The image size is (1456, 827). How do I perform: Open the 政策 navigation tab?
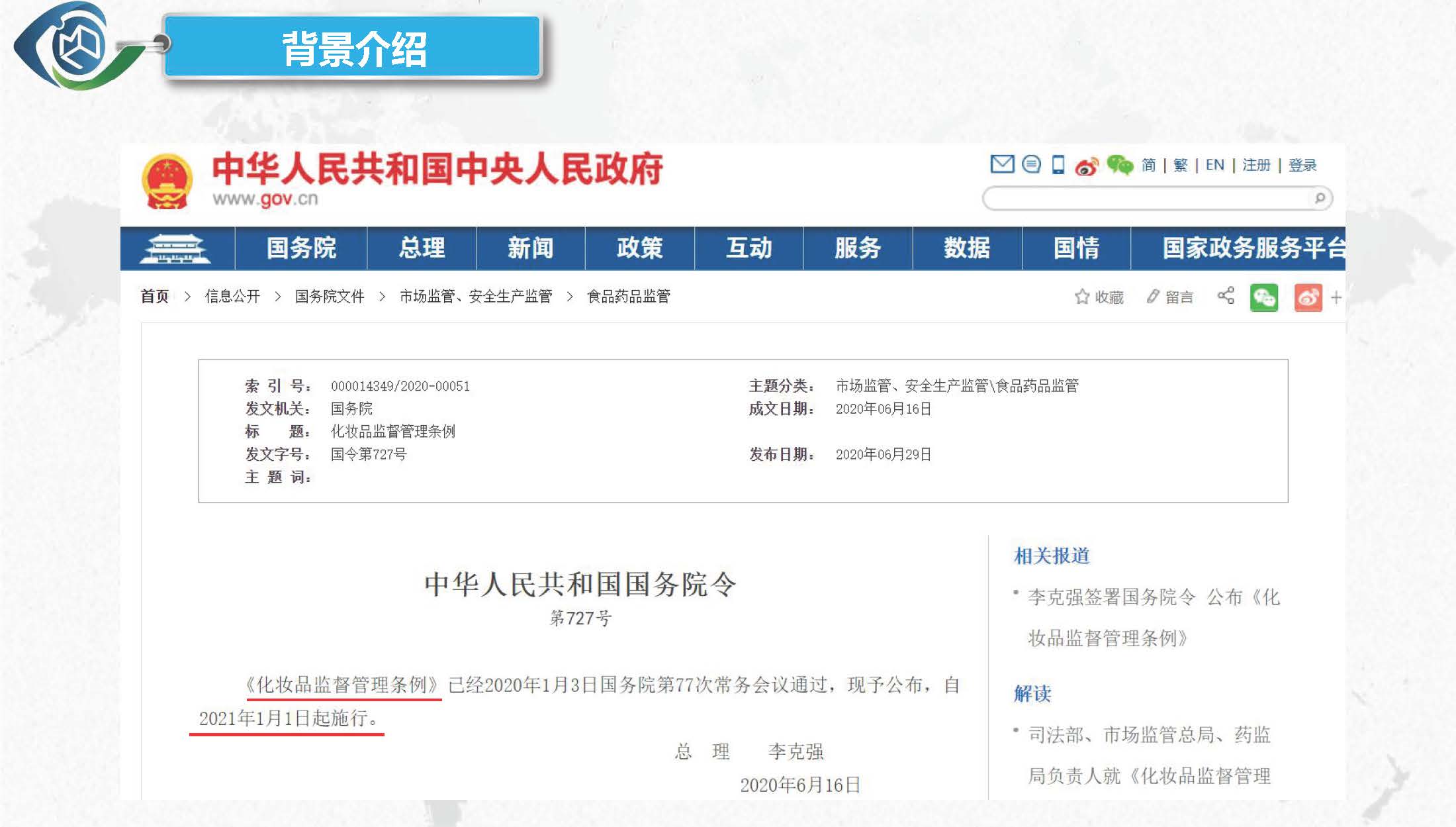click(639, 248)
